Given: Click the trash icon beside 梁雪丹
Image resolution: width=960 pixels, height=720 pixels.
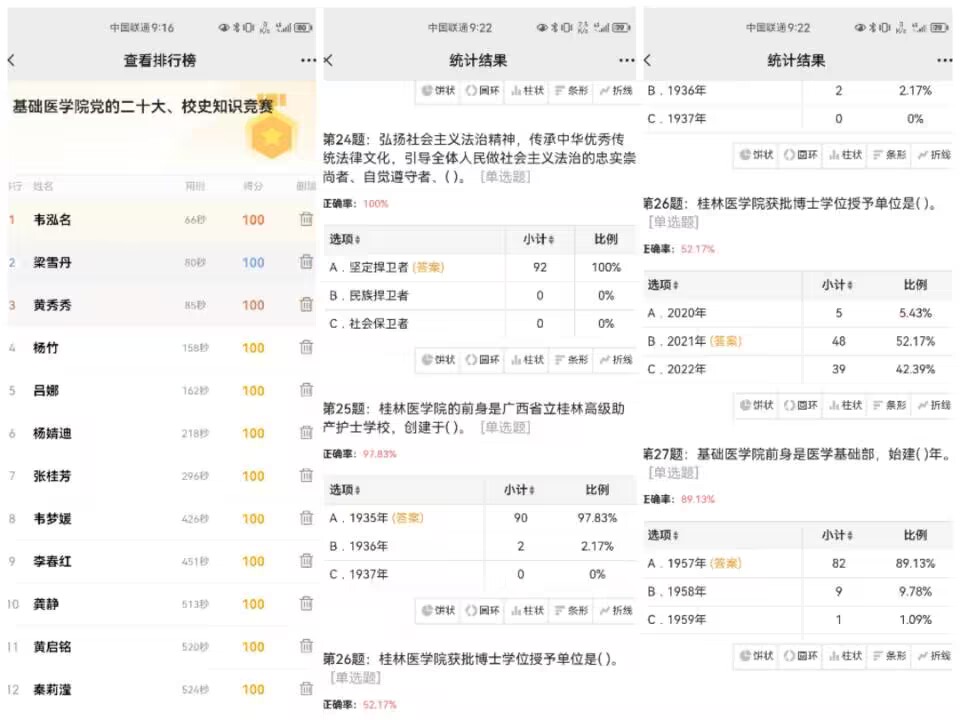Looking at the screenshot, I should pyautogui.click(x=306, y=262).
